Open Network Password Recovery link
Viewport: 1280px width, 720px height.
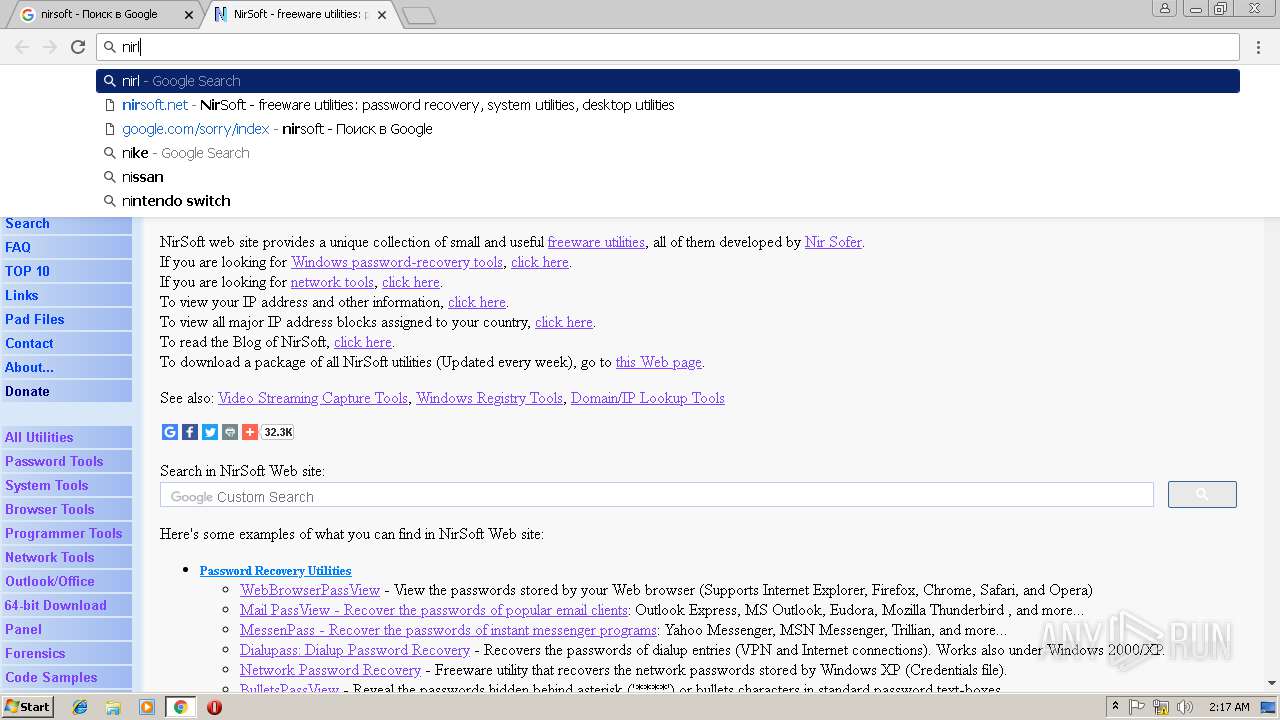[330, 670]
